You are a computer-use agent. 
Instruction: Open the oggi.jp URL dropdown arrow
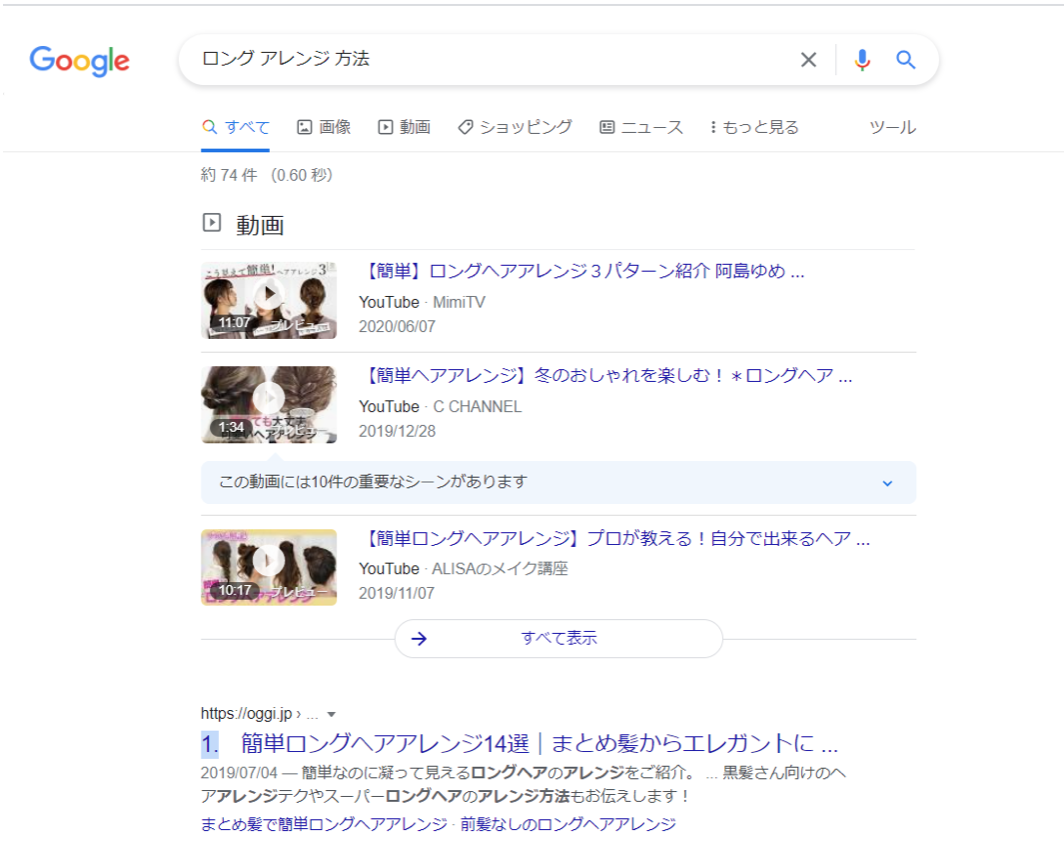pyautogui.click(x=332, y=714)
